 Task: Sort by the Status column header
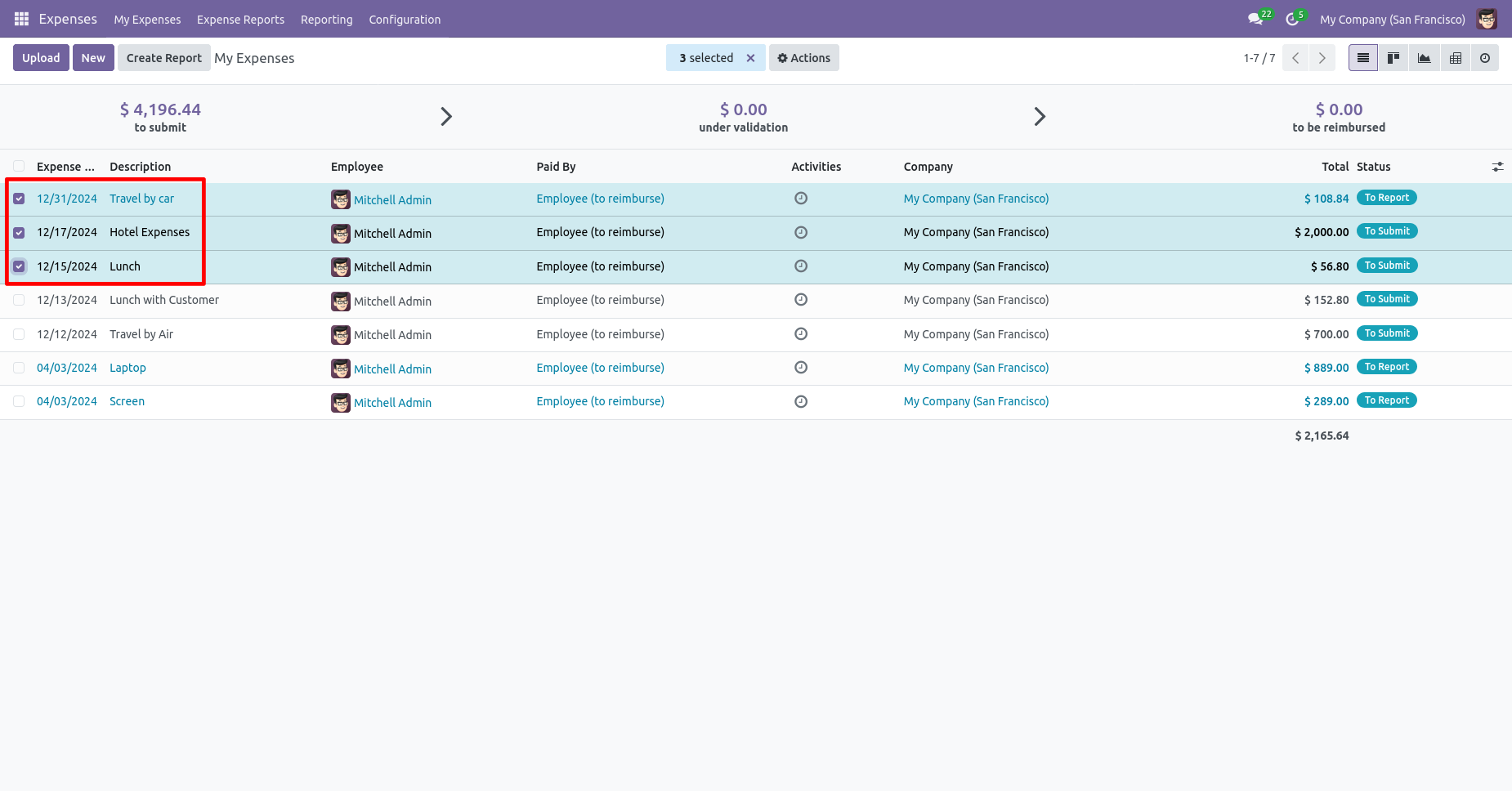click(1373, 167)
